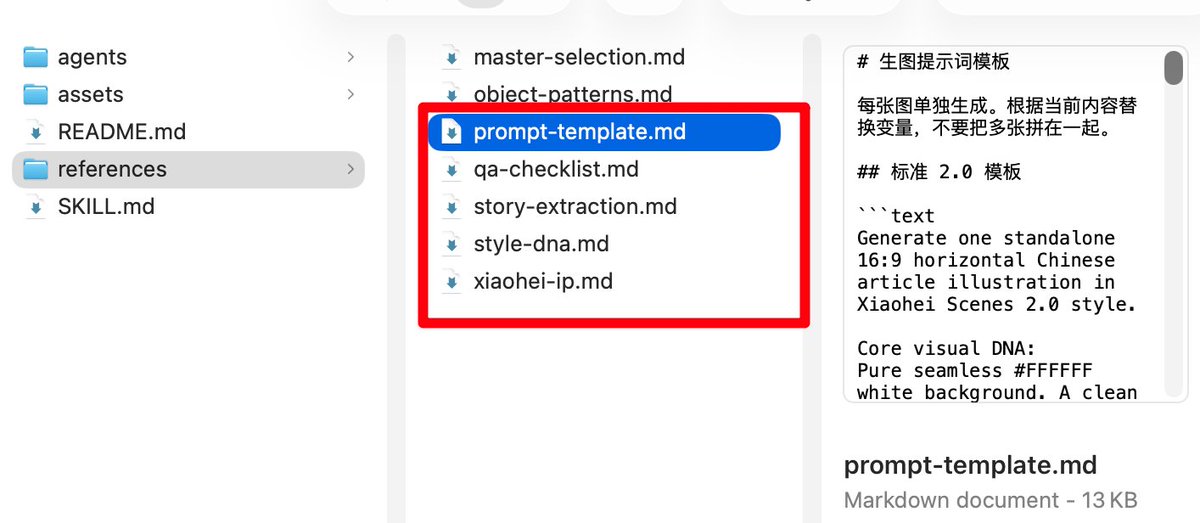Choose the xiaohei-ip.md file name
Image resolution: width=1200 pixels, height=523 pixels.
(x=543, y=281)
